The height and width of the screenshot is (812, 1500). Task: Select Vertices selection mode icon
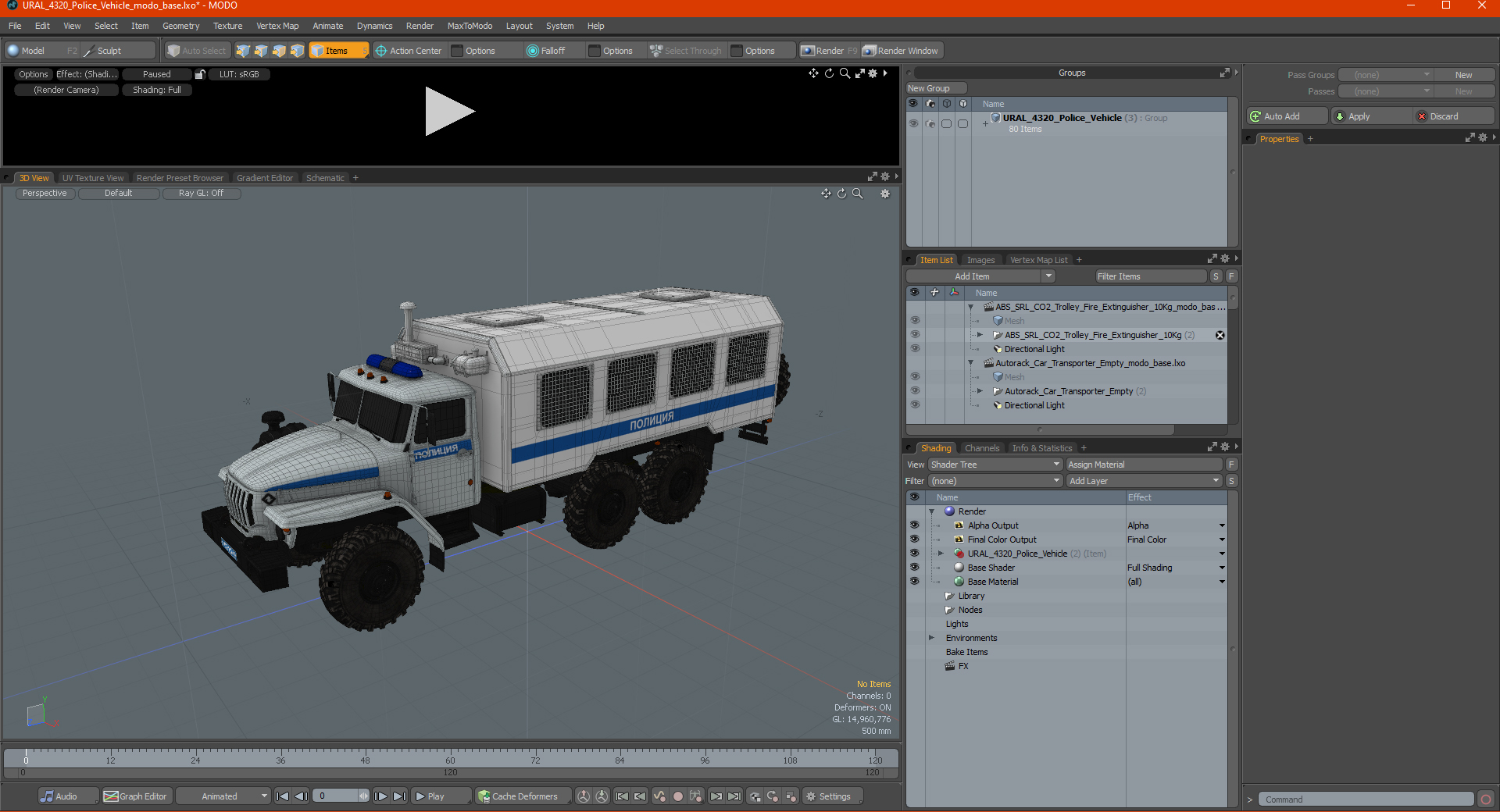[243, 51]
